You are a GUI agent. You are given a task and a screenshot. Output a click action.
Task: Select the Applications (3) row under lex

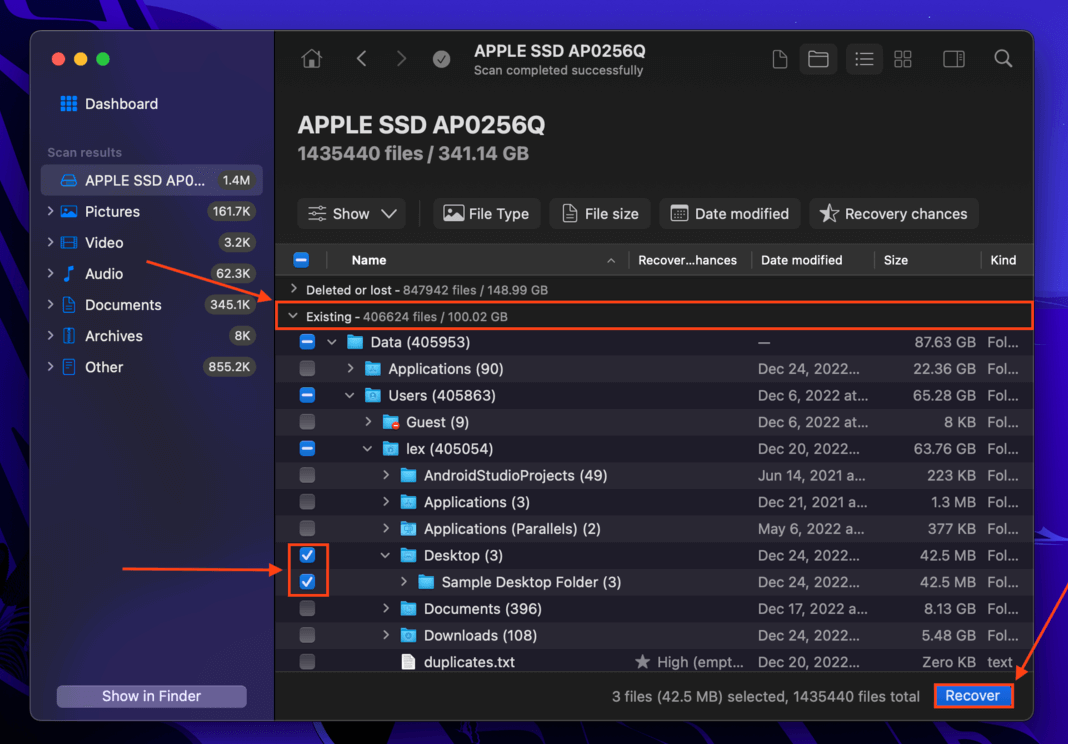(654, 502)
